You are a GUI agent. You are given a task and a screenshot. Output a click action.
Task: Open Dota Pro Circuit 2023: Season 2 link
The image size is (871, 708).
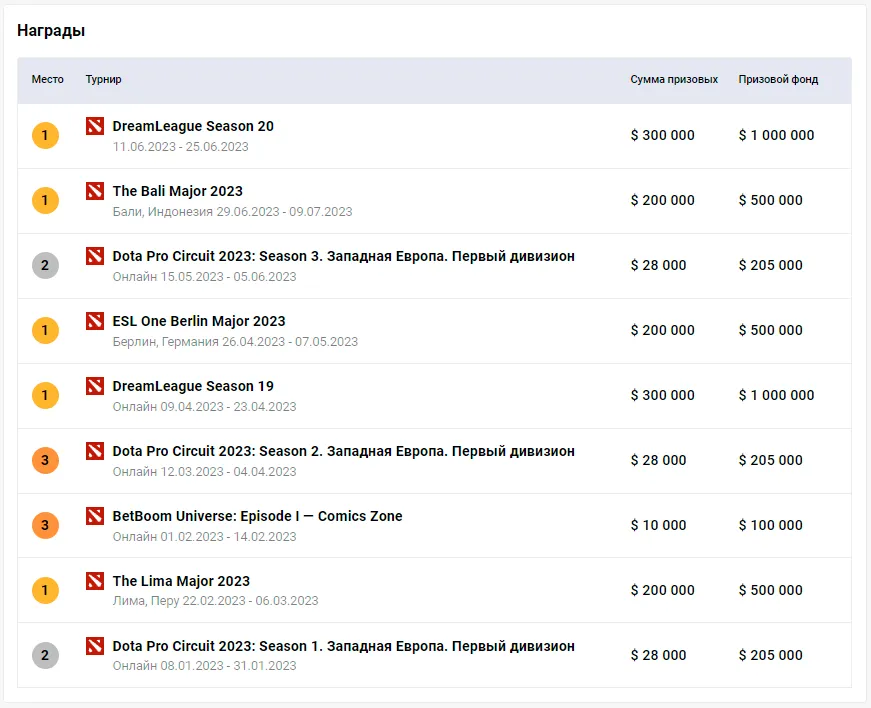[343, 451]
